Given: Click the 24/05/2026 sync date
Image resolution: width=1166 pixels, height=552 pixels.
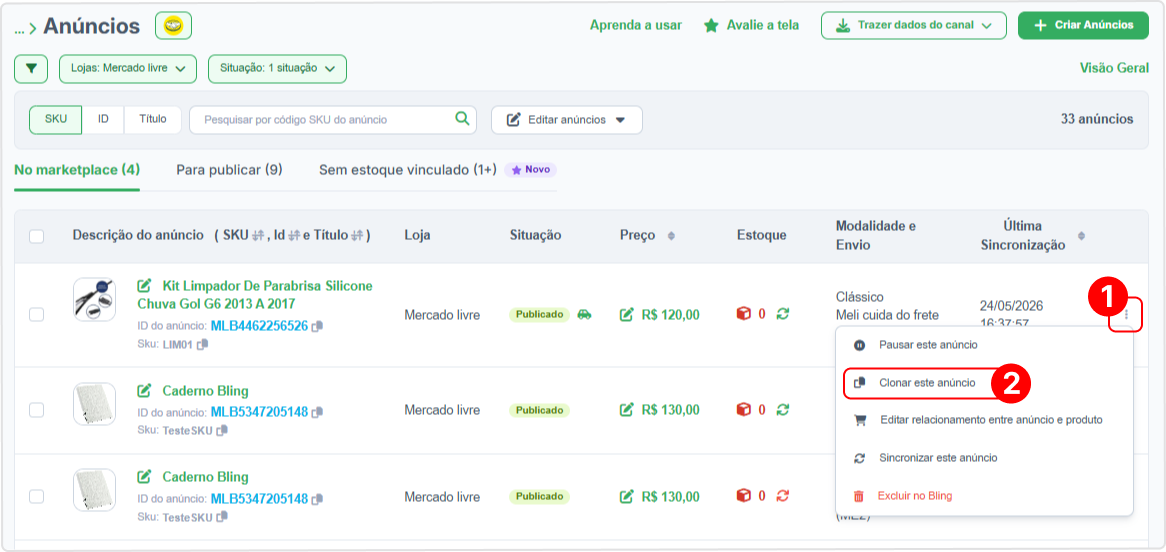Looking at the screenshot, I should click(1011, 306).
